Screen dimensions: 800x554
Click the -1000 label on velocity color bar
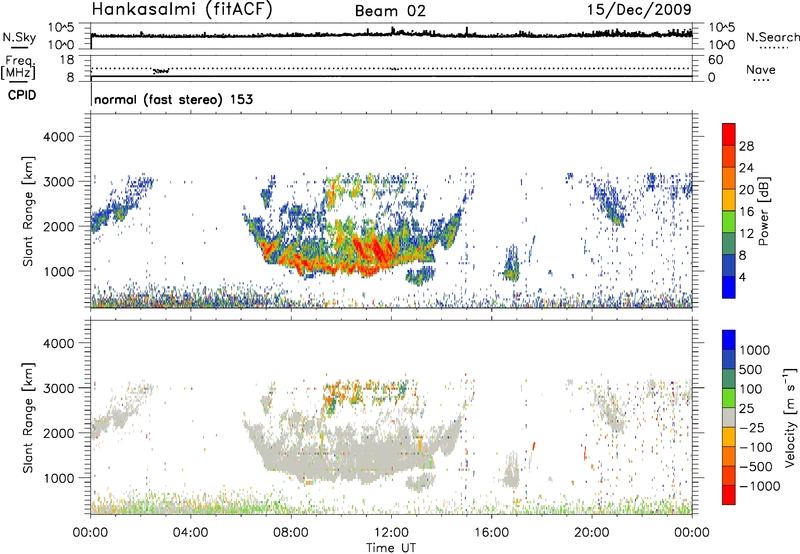(x=760, y=486)
